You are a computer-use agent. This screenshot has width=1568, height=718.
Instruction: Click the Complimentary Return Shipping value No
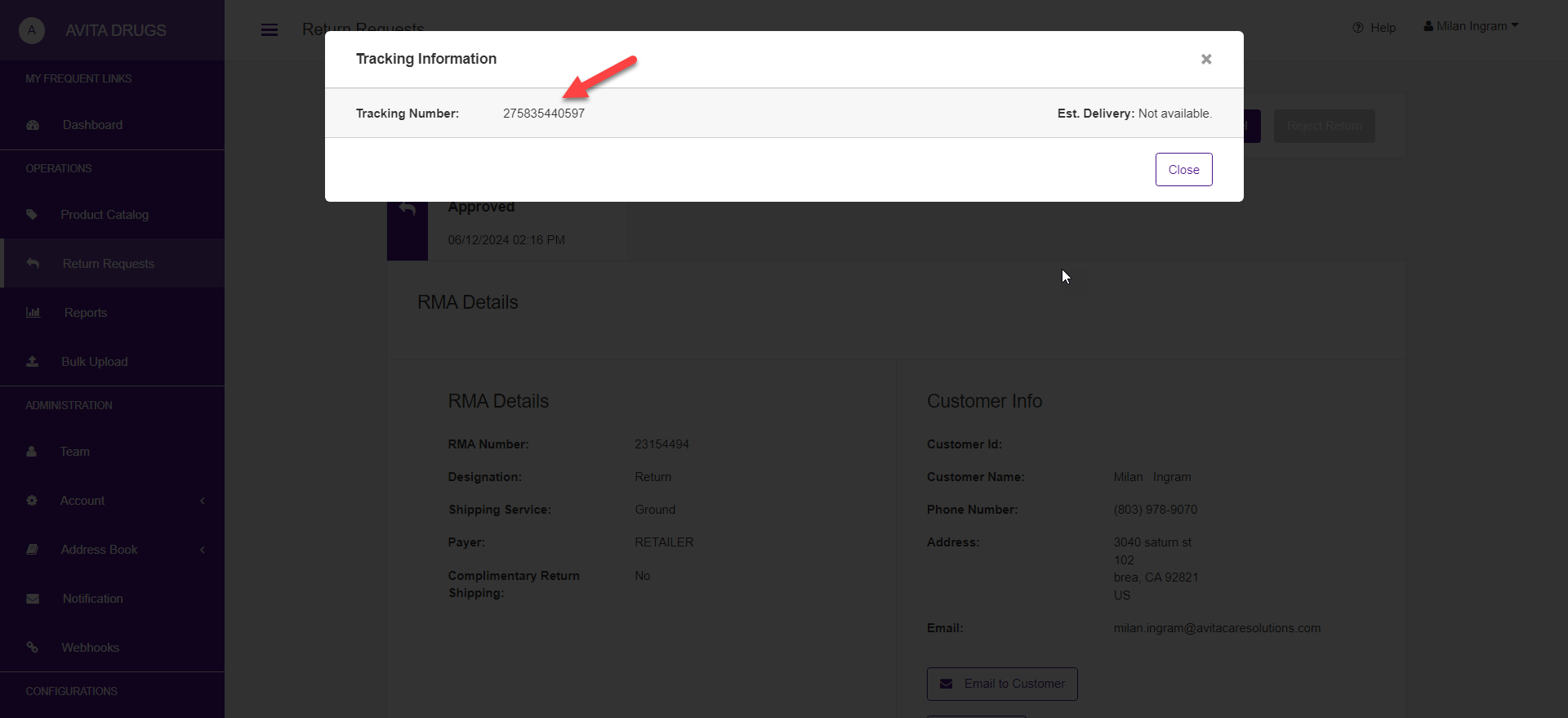click(x=643, y=576)
